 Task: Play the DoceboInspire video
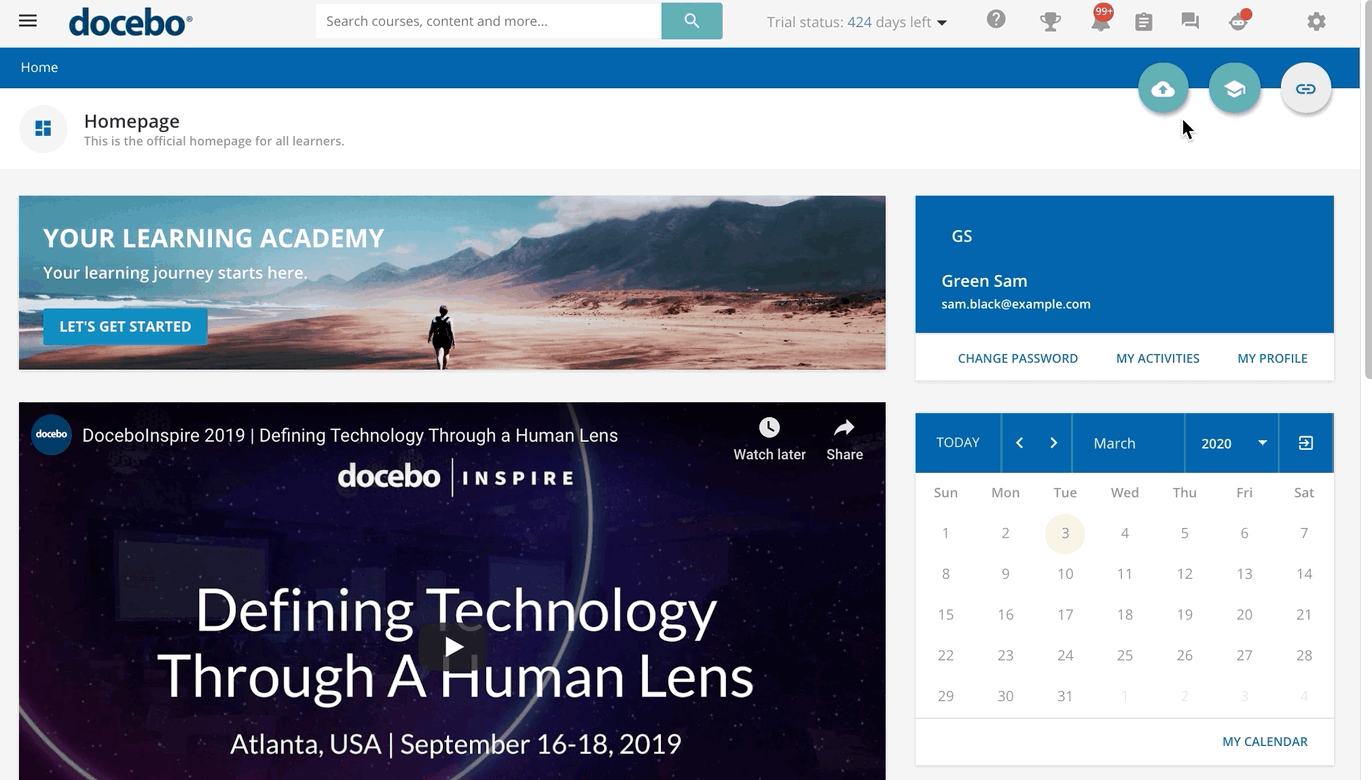452,647
